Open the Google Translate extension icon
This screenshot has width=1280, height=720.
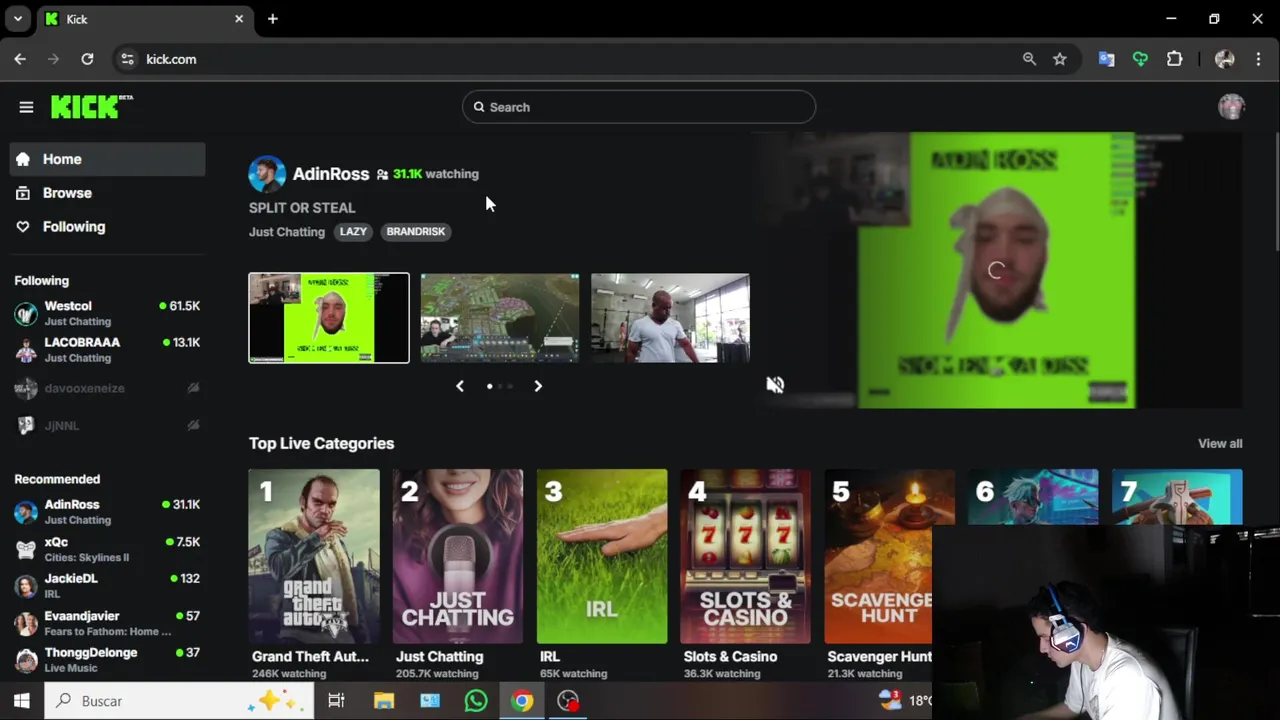(x=1106, y=59)
